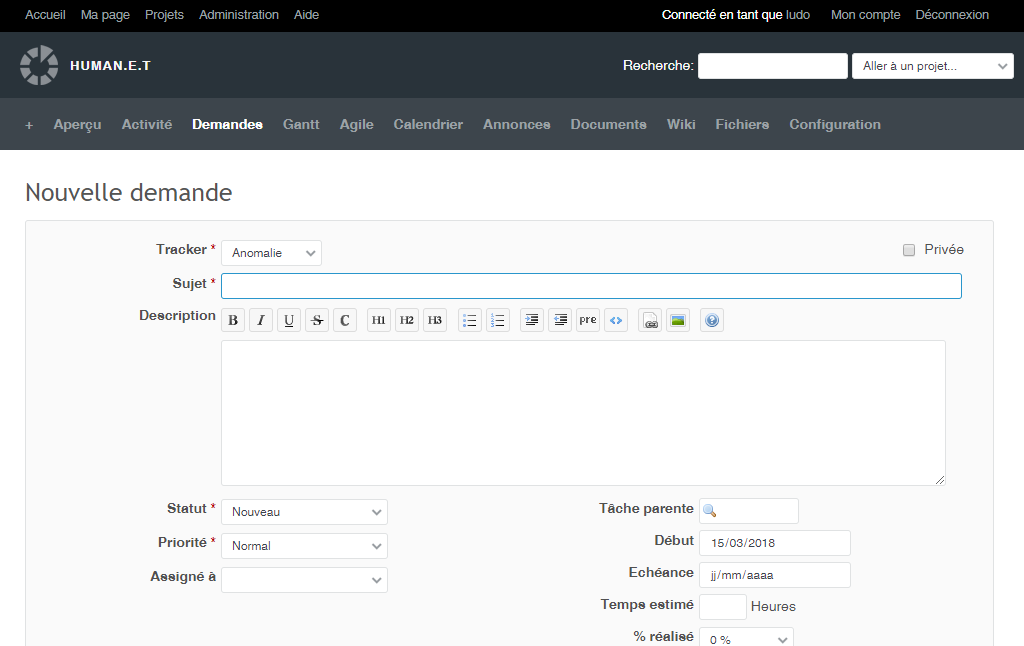Click magnifier icon in Tâche parente field
Viewport: 1024px width, 646px height.
[710, 511]
